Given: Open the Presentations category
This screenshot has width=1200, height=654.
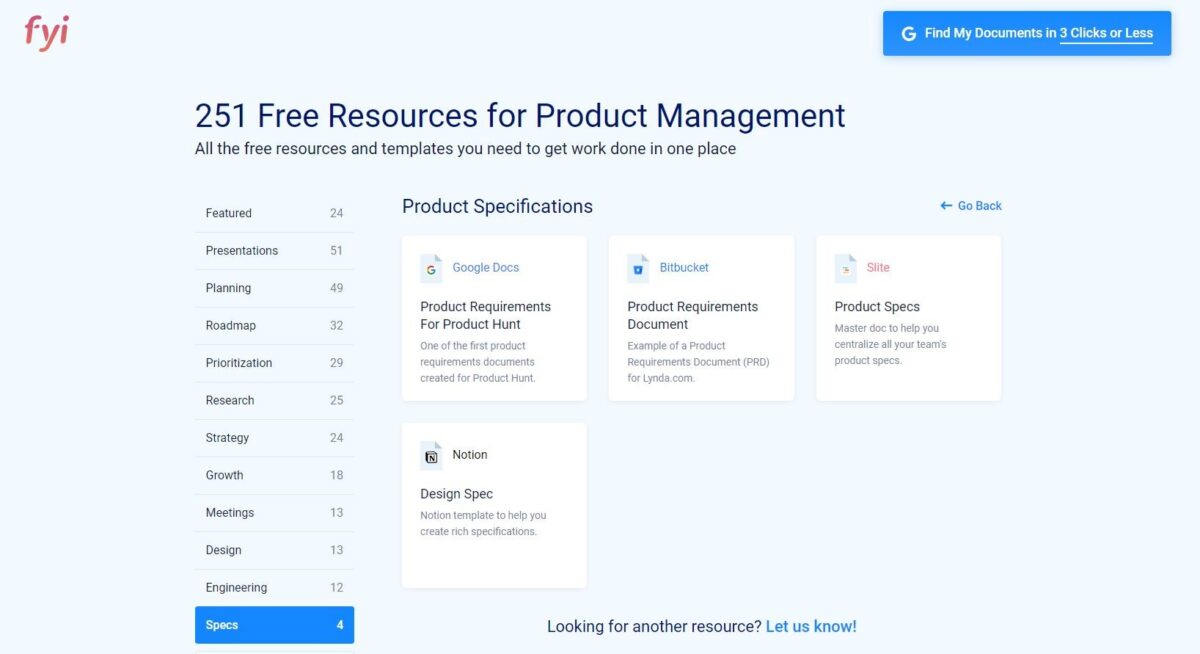Looking at the screenshot, I should pos(274,251).
